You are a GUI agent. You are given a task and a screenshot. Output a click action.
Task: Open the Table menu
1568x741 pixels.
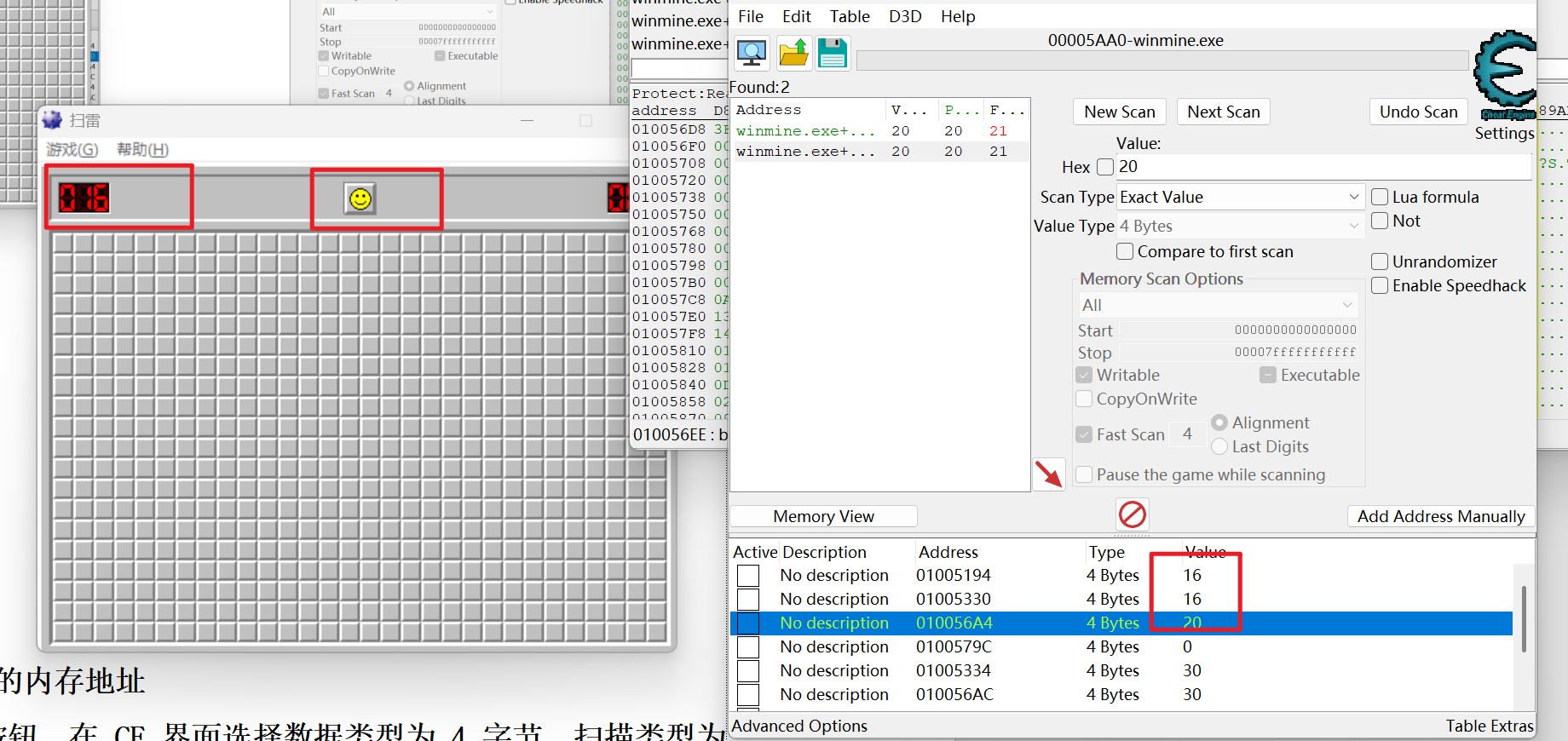(850, 16)
